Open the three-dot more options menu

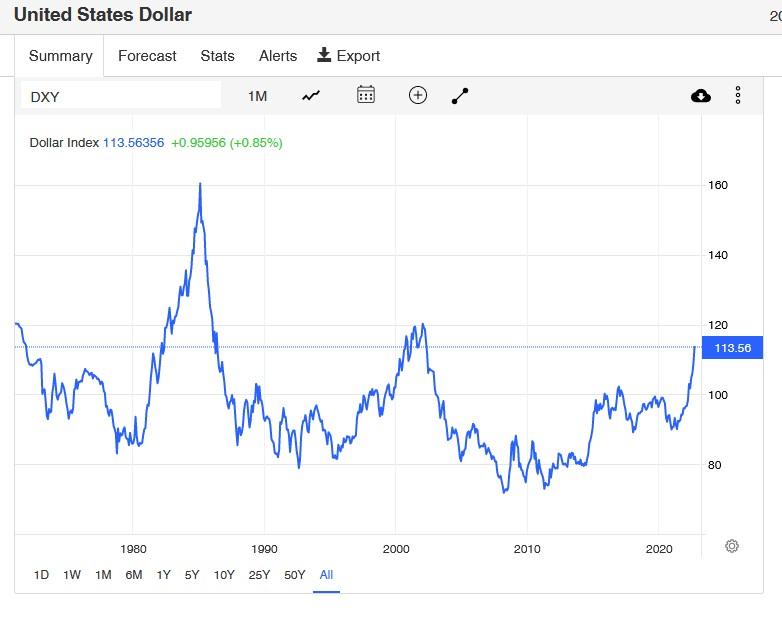[x=738, y=95]
